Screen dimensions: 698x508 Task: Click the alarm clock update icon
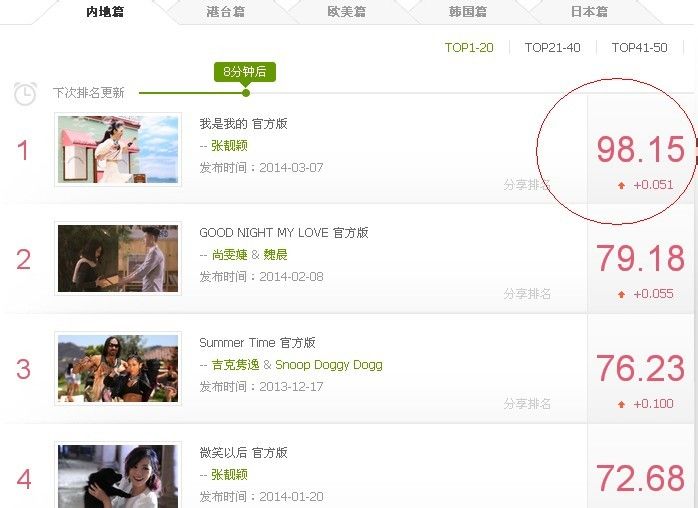click(x=25, y=93)
